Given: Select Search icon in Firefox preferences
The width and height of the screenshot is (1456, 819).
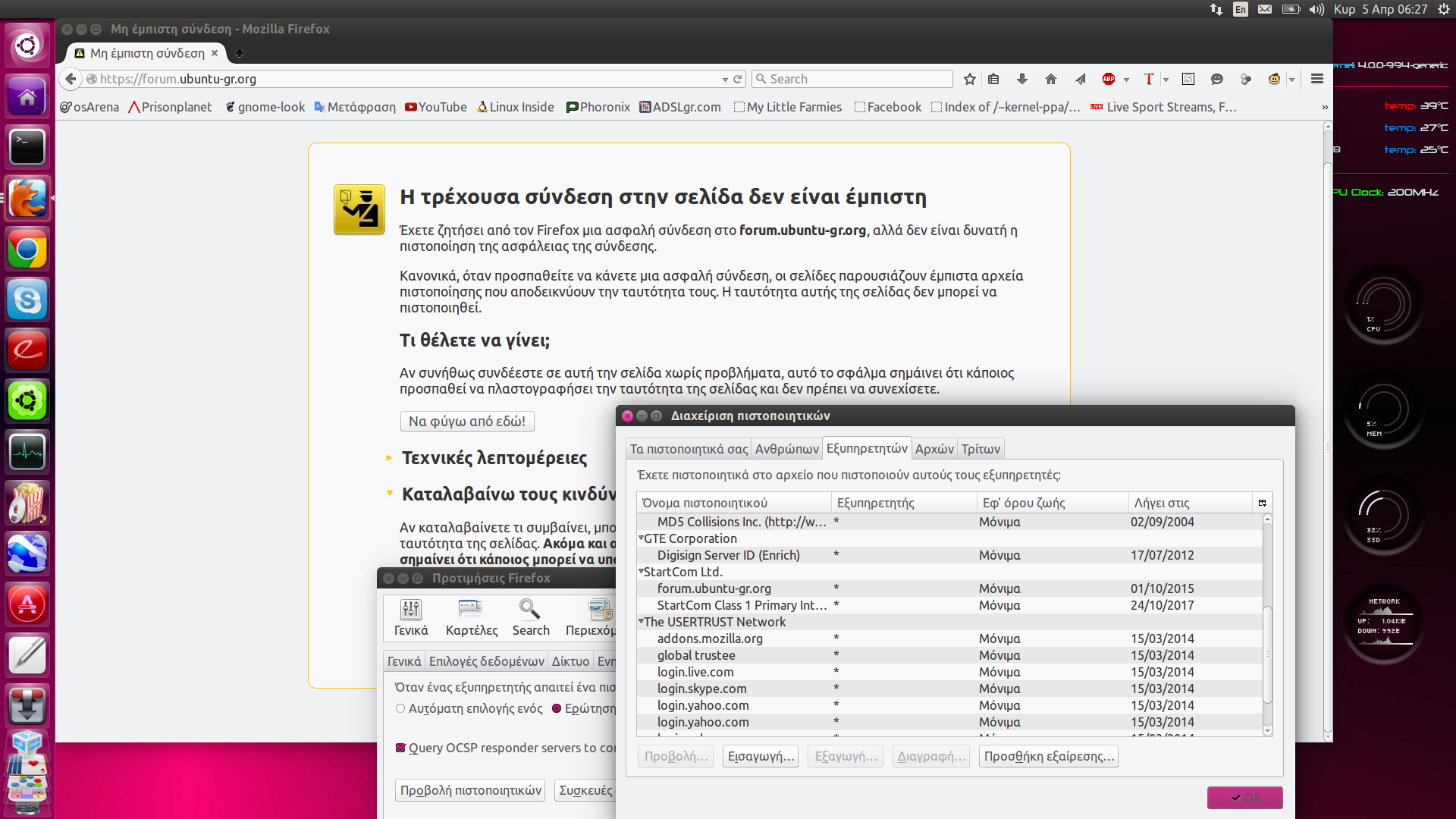Looking at the screenshot, I should click(x=531, y=617).
